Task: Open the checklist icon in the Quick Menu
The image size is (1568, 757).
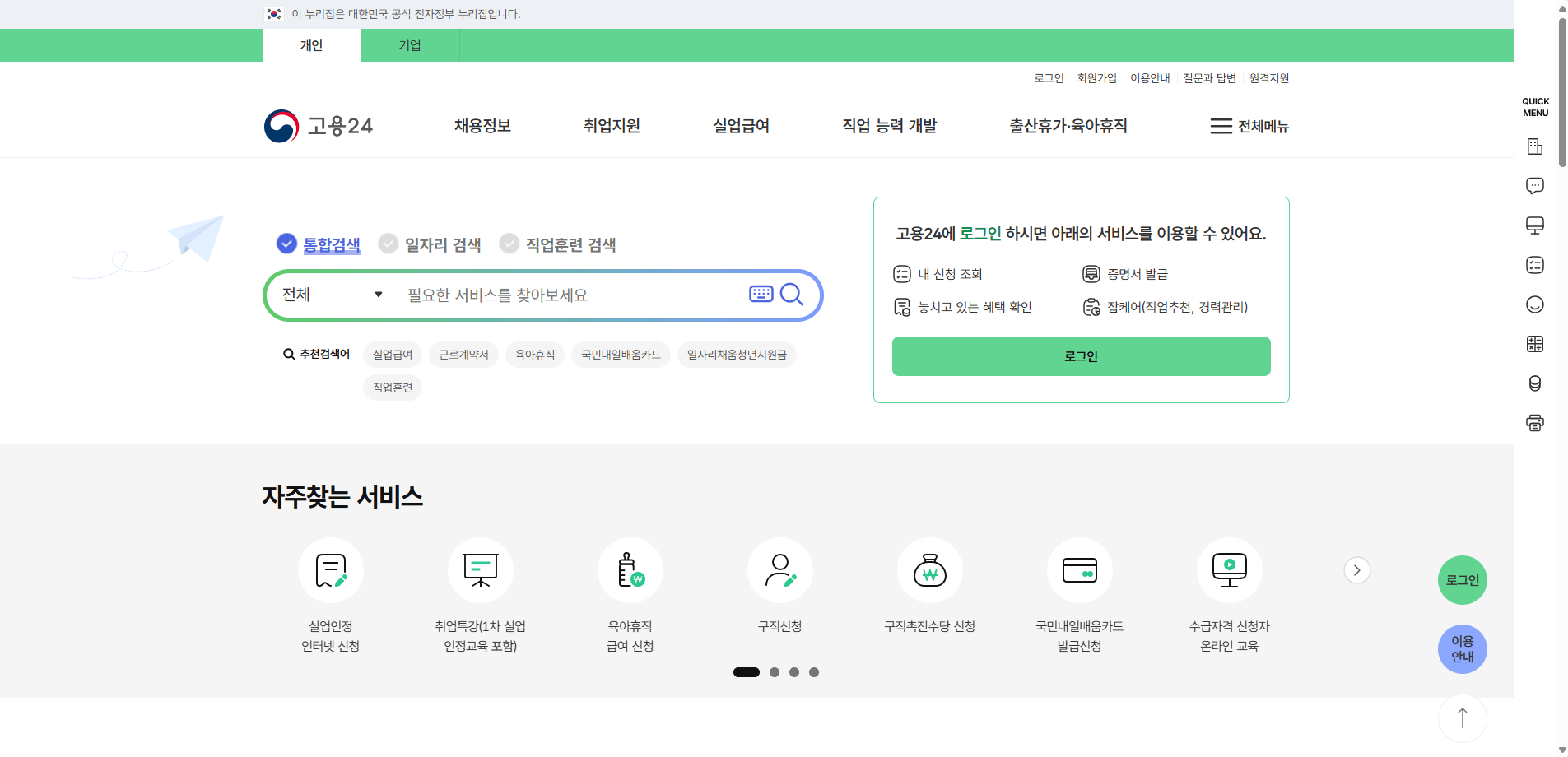Action: (1536, 264)
